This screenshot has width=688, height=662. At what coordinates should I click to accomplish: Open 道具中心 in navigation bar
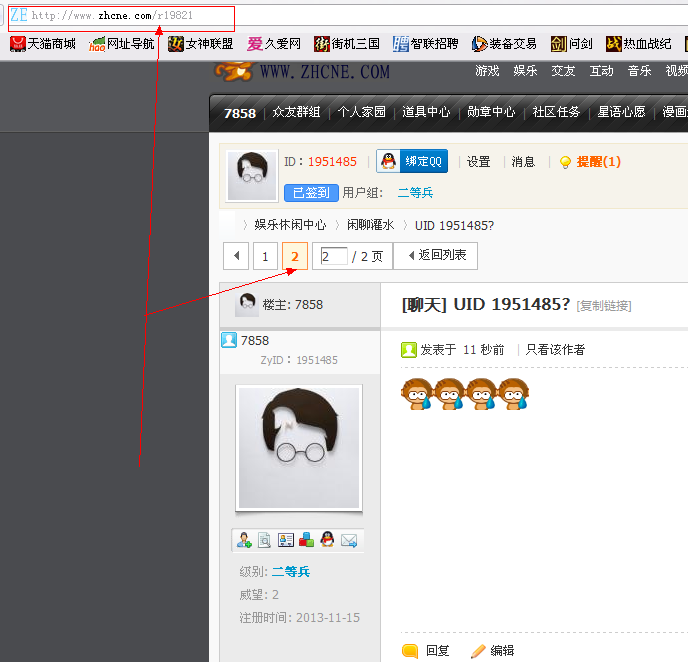(x=426, y=112)
